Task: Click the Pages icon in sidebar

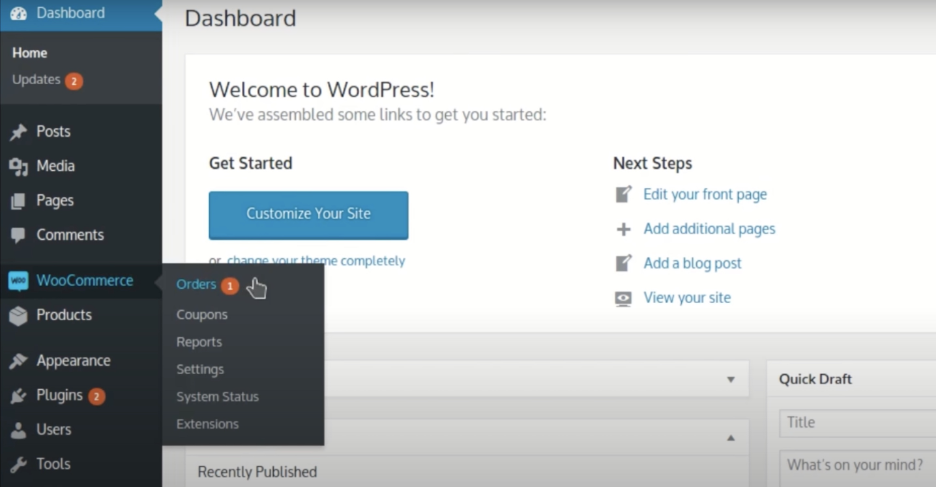Action: tap(18, 201)
